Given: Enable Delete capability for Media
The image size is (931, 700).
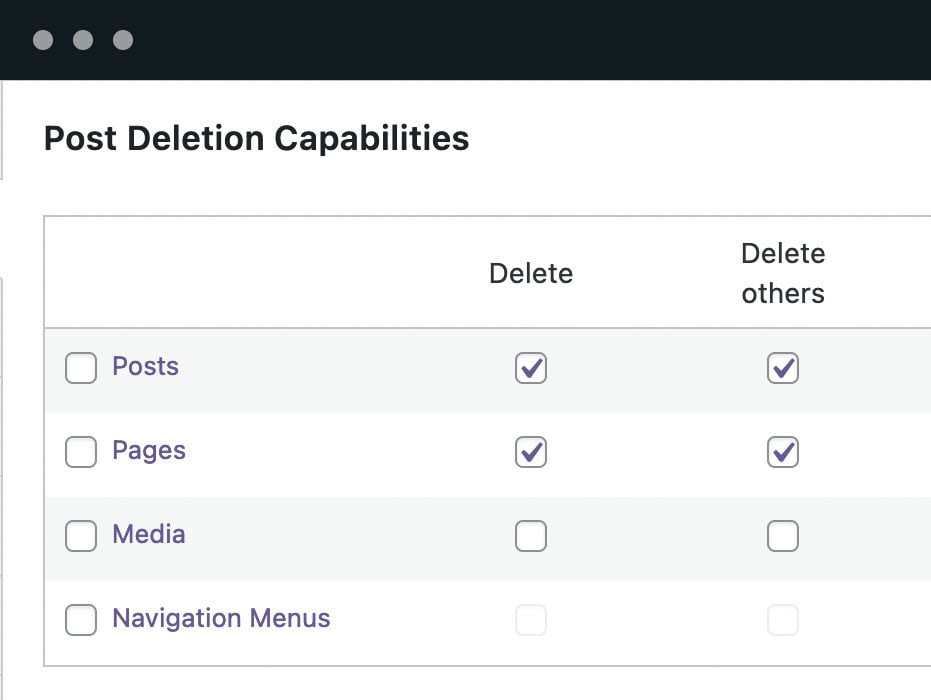Looking at the screenshot, I should coord(531,536).
